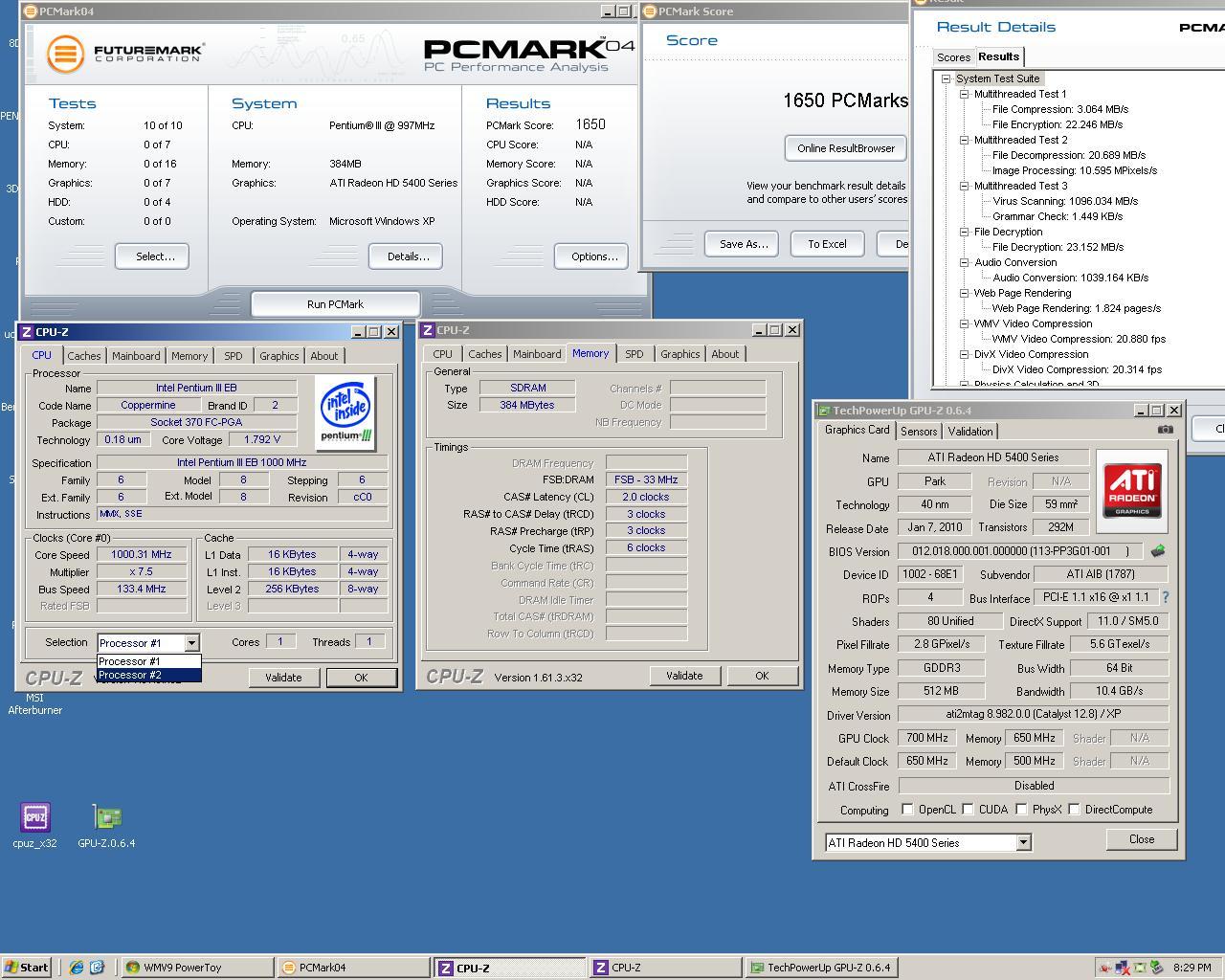Open the cpuz_x32 desktop icon
The width and height of the screenshot is (1225, 980).
(x=34, y=825)
